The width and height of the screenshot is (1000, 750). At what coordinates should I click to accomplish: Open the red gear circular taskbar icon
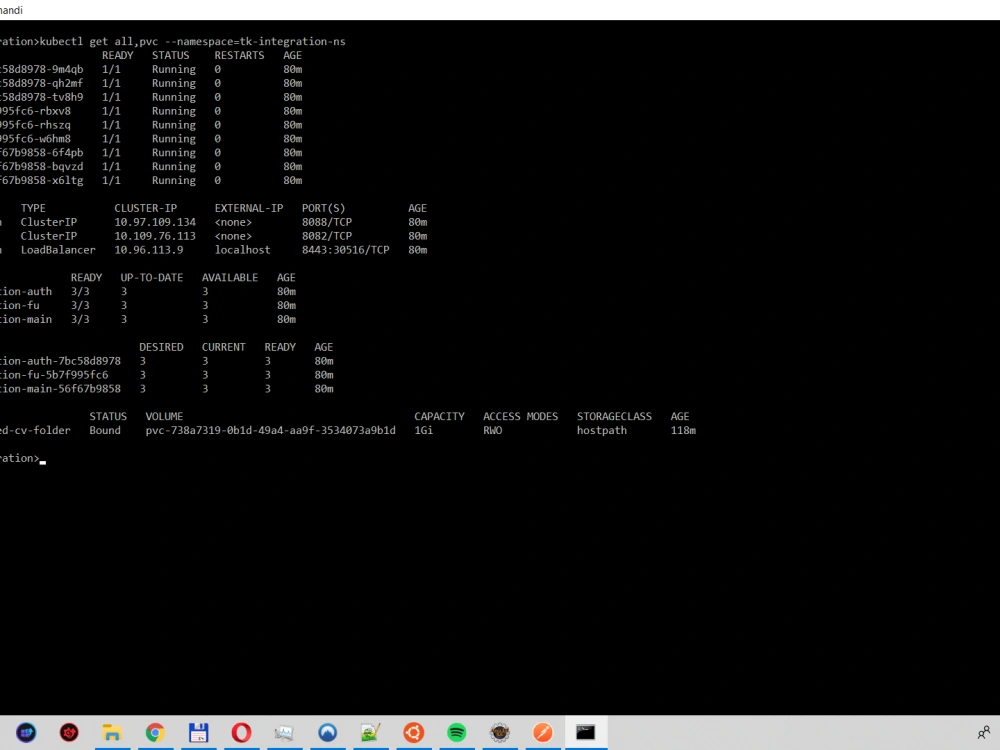[x=69, y=732]
